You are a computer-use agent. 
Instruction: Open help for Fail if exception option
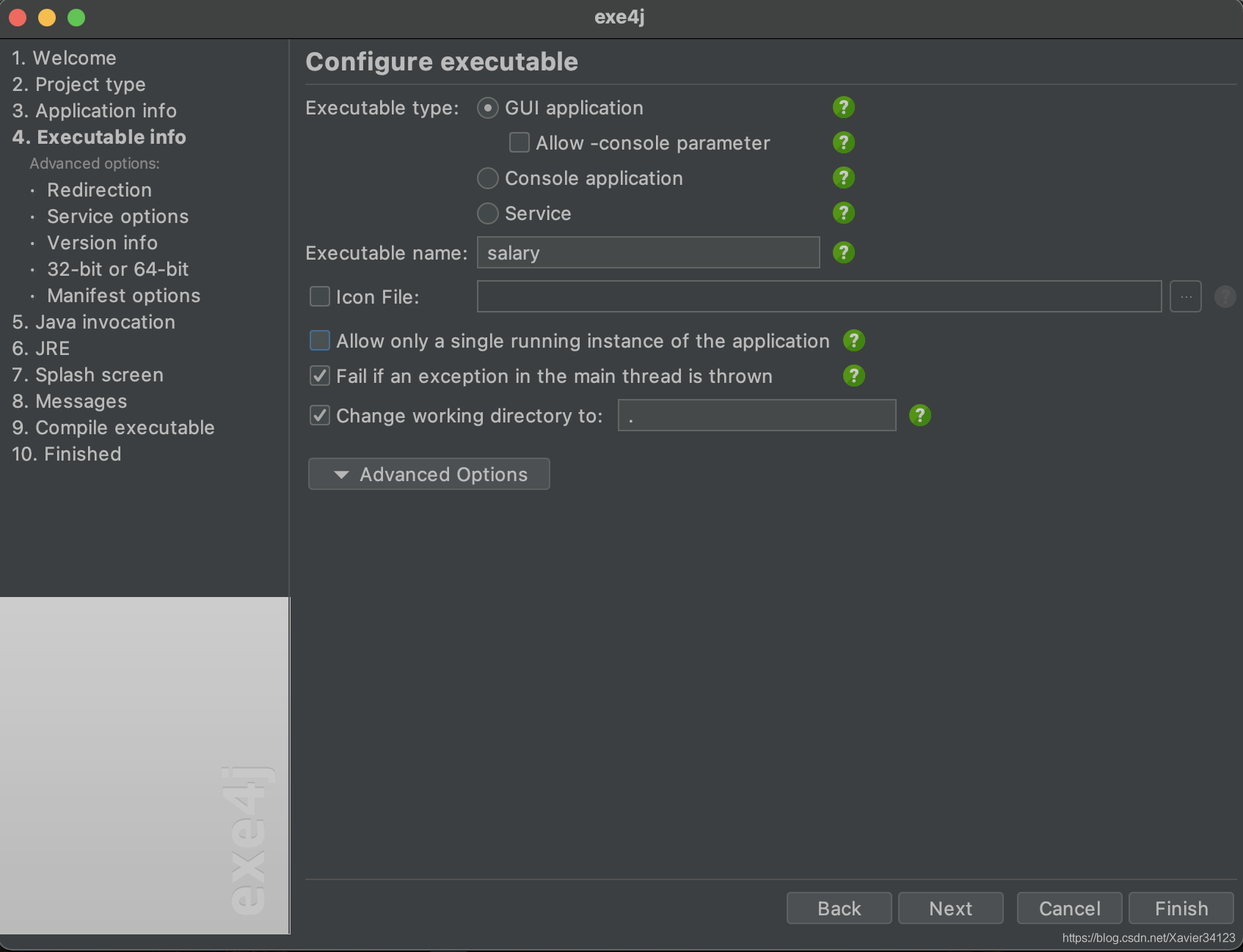(x=854, y=376)
